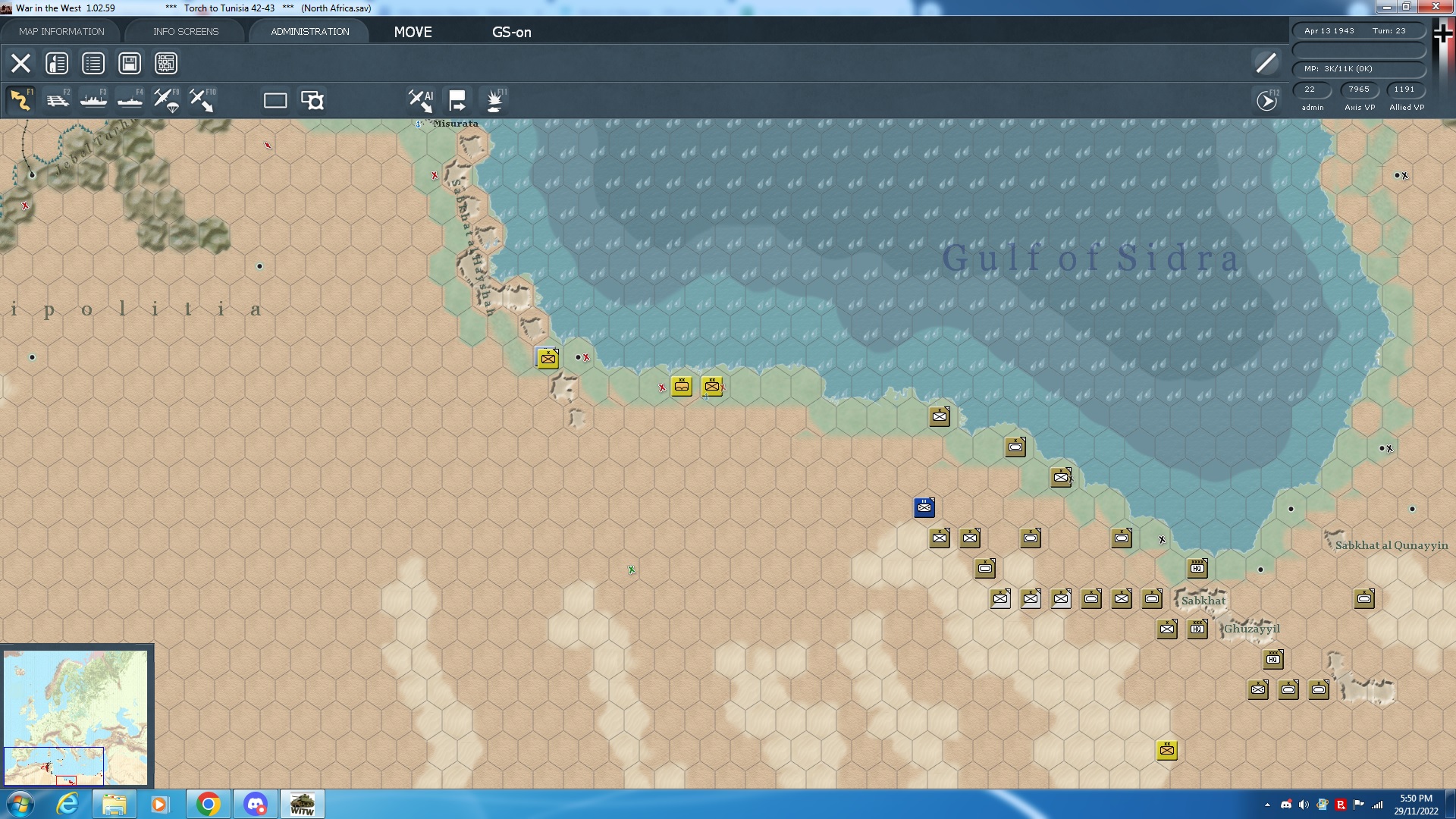Screen dimensions: 1456x819
Task: Toggle the blank rectangle view button
Action: (275, 100)
